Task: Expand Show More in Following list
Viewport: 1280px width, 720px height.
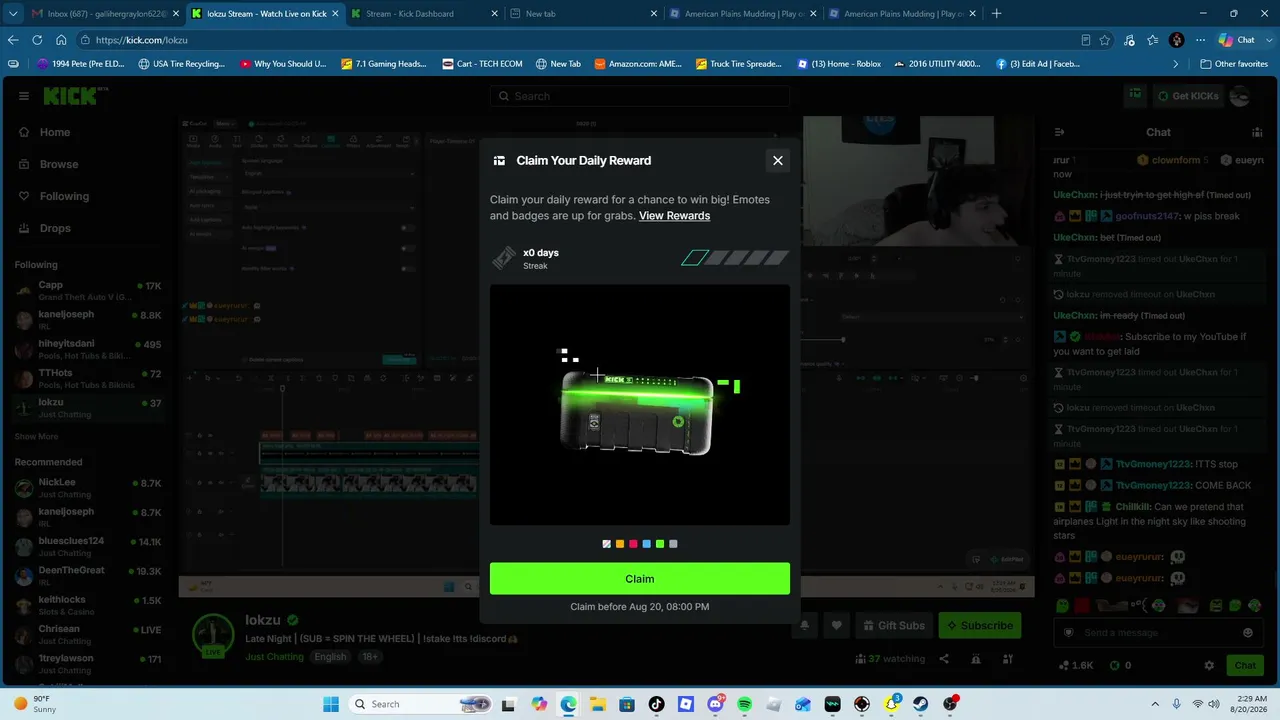Action: click(x=36, y=437)
